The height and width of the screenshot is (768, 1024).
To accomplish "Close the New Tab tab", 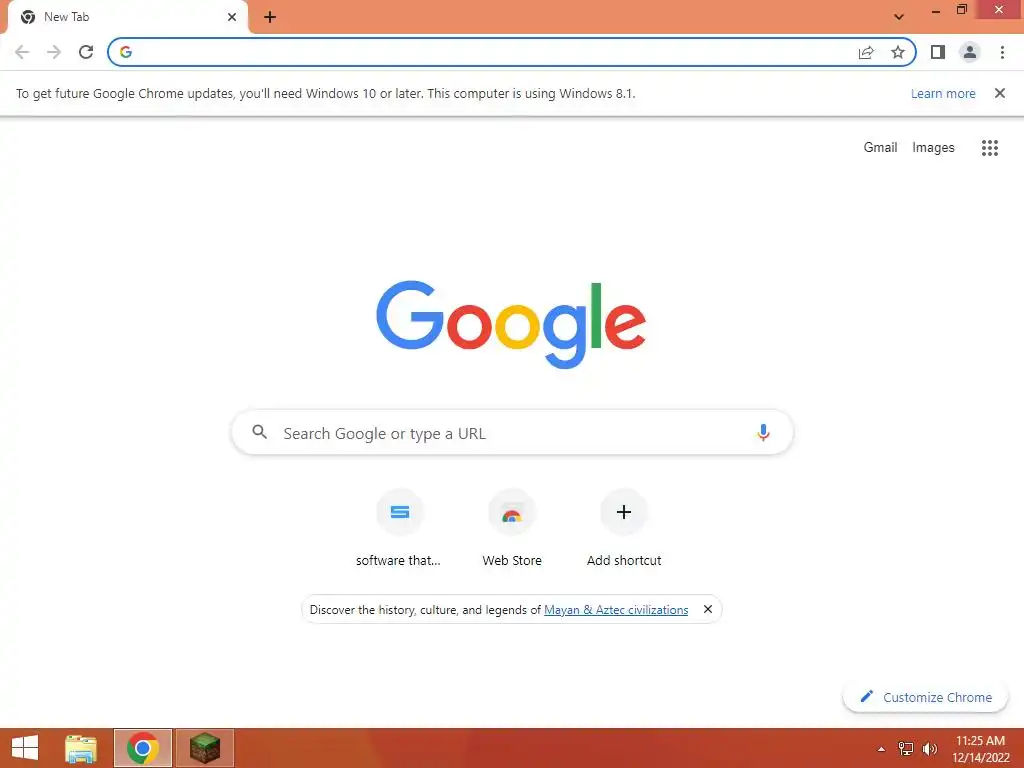I will pos(232,17).
